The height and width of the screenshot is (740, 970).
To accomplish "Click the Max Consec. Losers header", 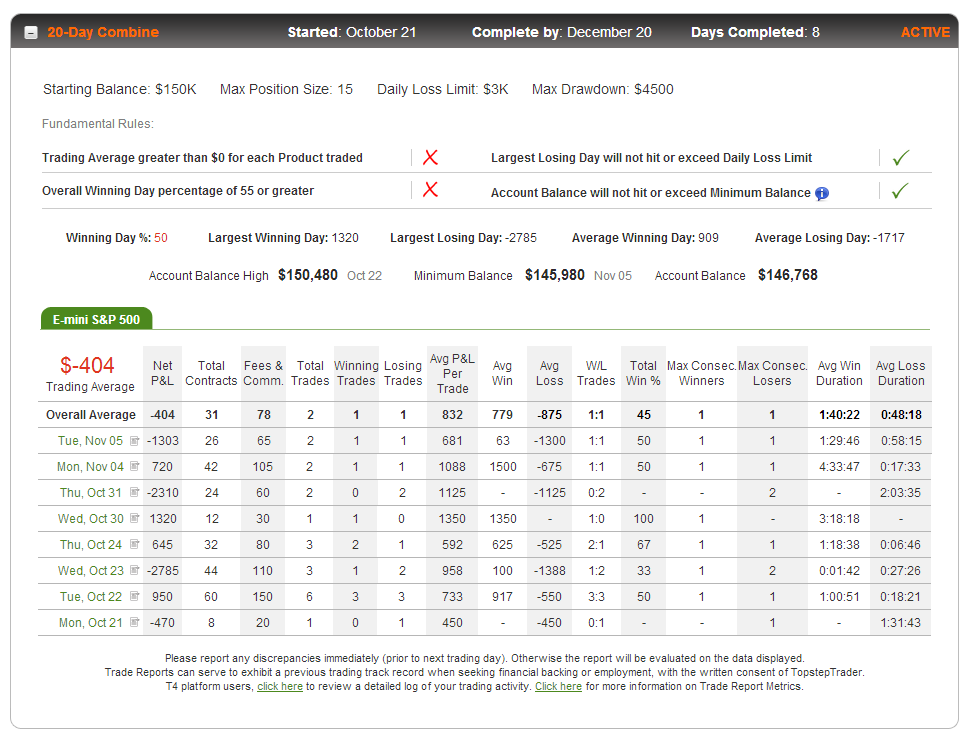I will pyautogui.click(x=772, y=373).
